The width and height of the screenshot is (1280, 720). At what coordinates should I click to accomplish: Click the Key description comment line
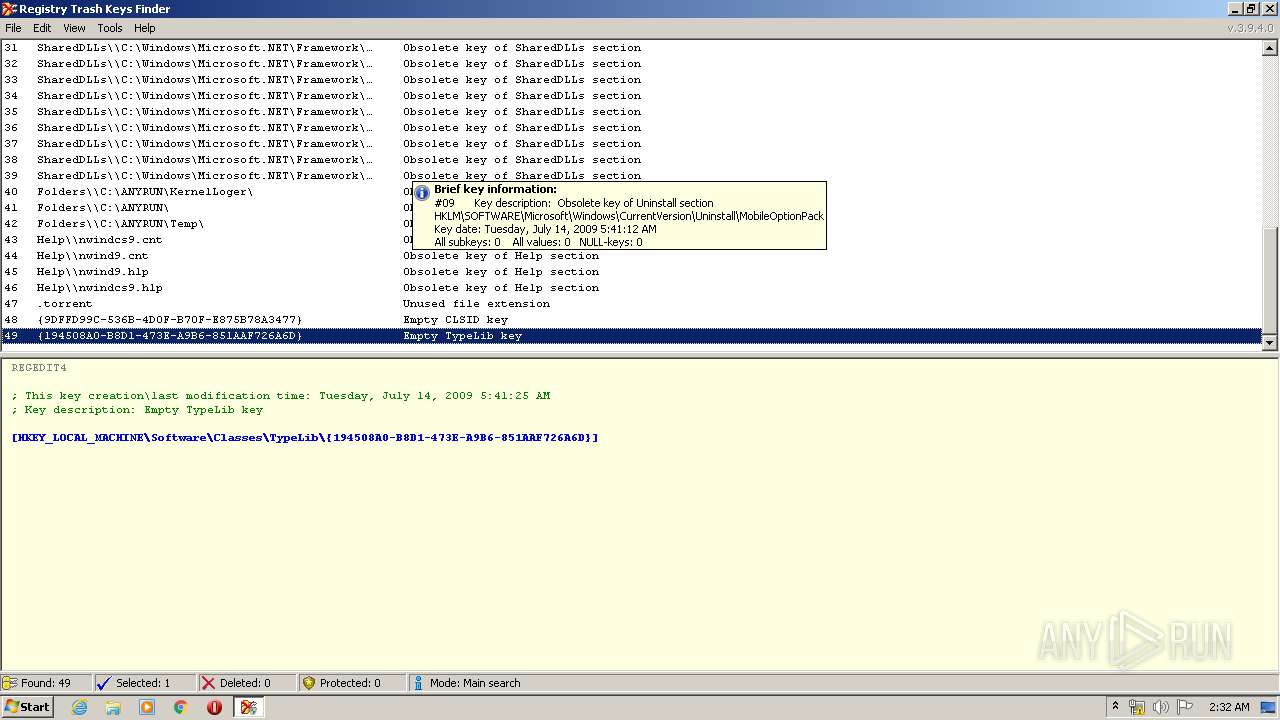point(137,410)
